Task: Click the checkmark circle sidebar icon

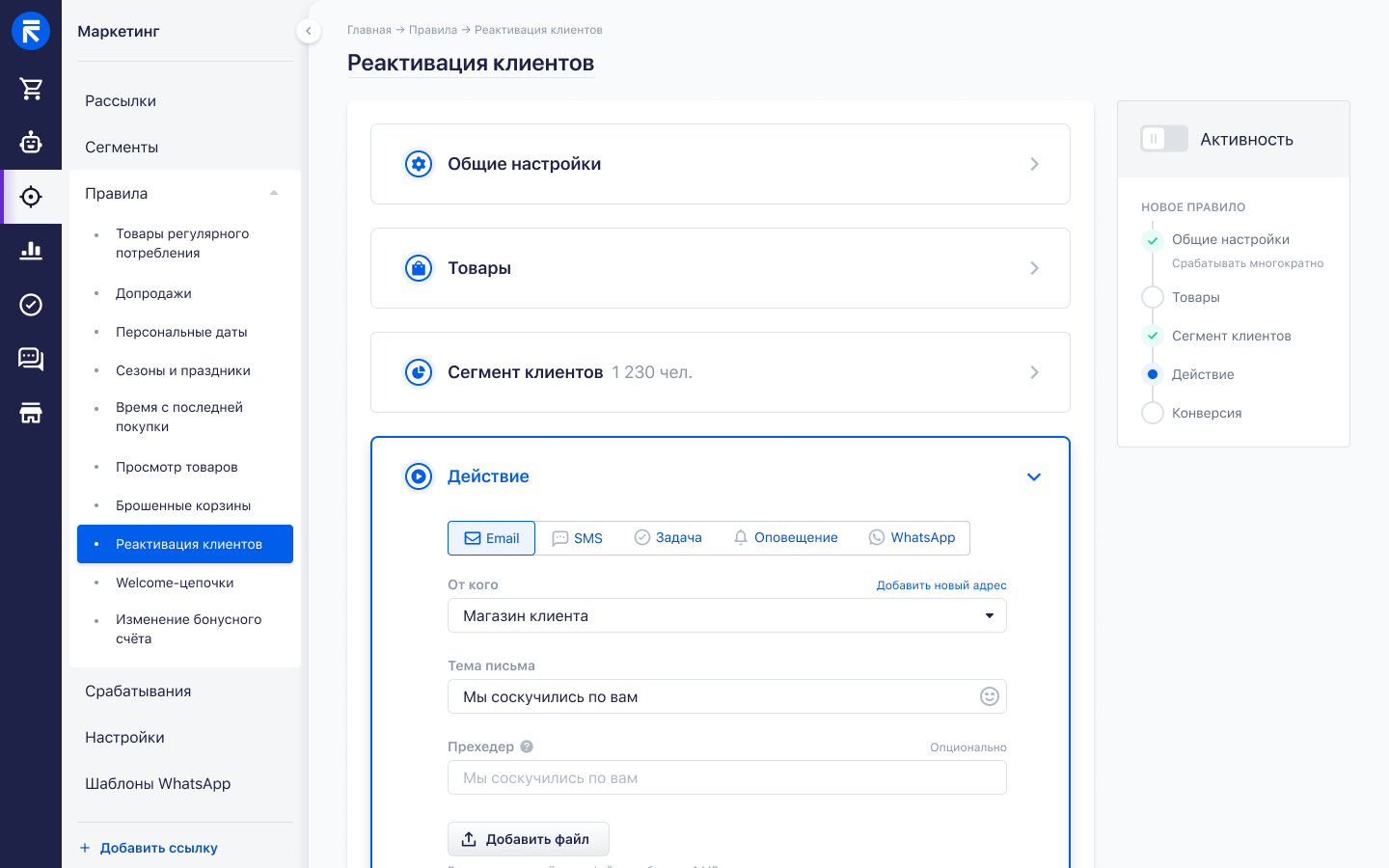Action: click(x=31, y=305)
